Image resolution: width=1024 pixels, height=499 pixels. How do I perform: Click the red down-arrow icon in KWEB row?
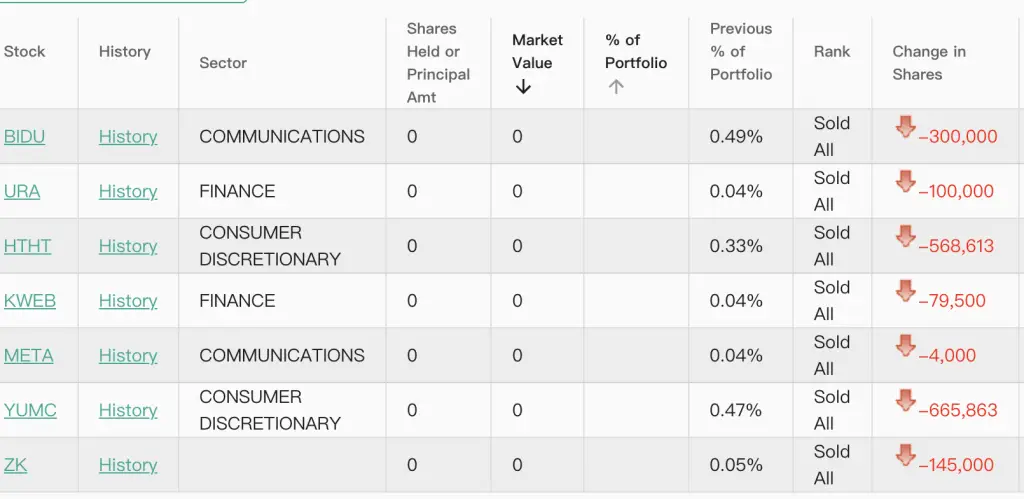click(906, 291)
